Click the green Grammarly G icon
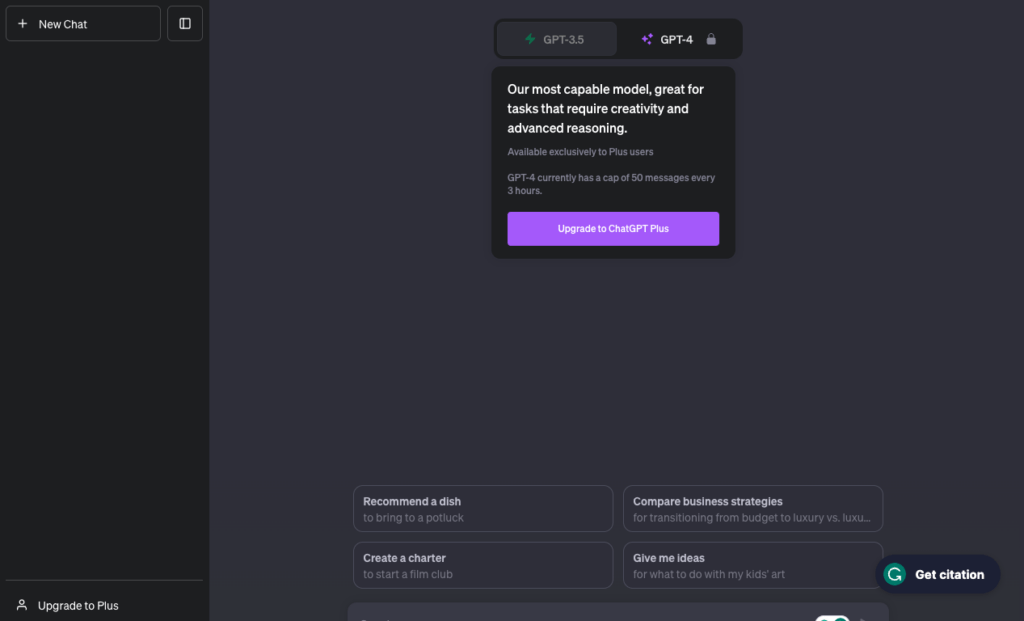 pyautogui.click(x=895, y=574)
